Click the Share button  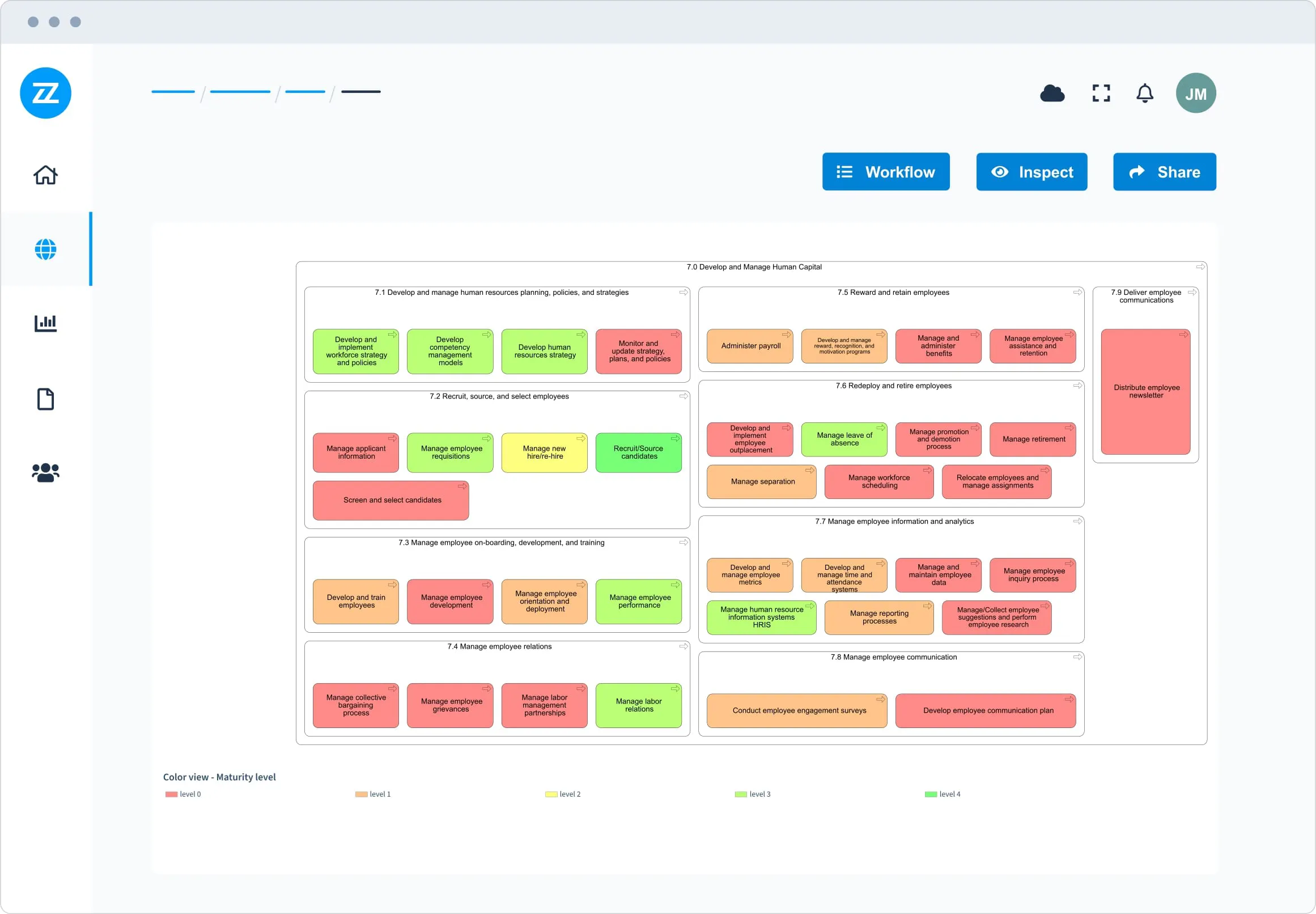tap(1164, 172)
